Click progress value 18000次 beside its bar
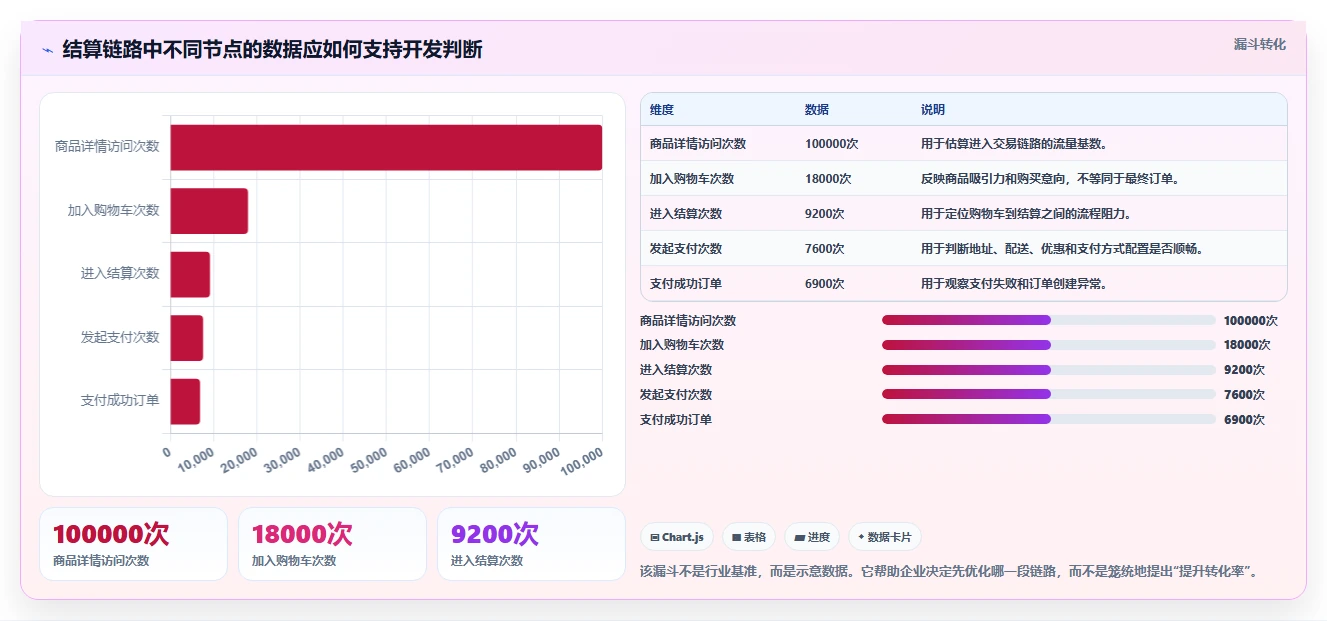The image size is (1327, 621). (x=1248, y=345)
